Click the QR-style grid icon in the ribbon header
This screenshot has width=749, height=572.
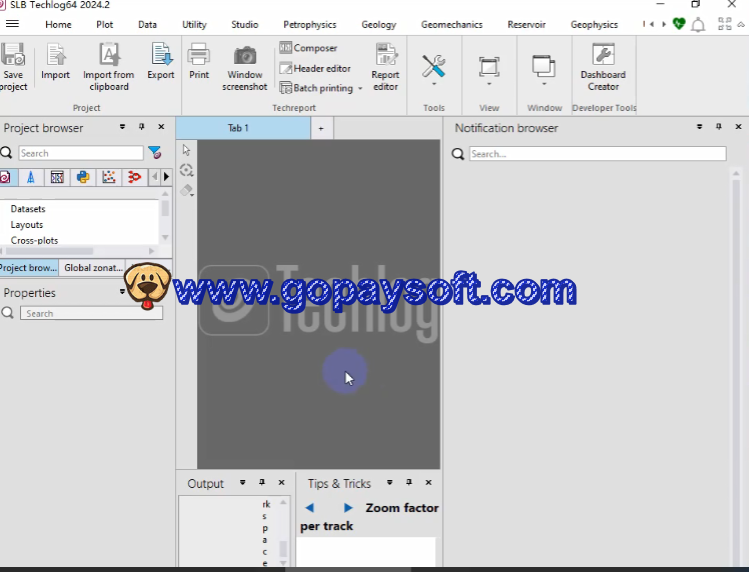(x=725, y=24)
